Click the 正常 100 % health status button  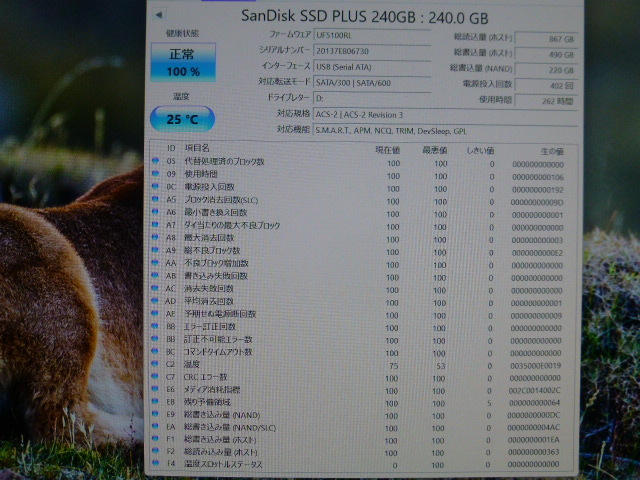point(183,62)
